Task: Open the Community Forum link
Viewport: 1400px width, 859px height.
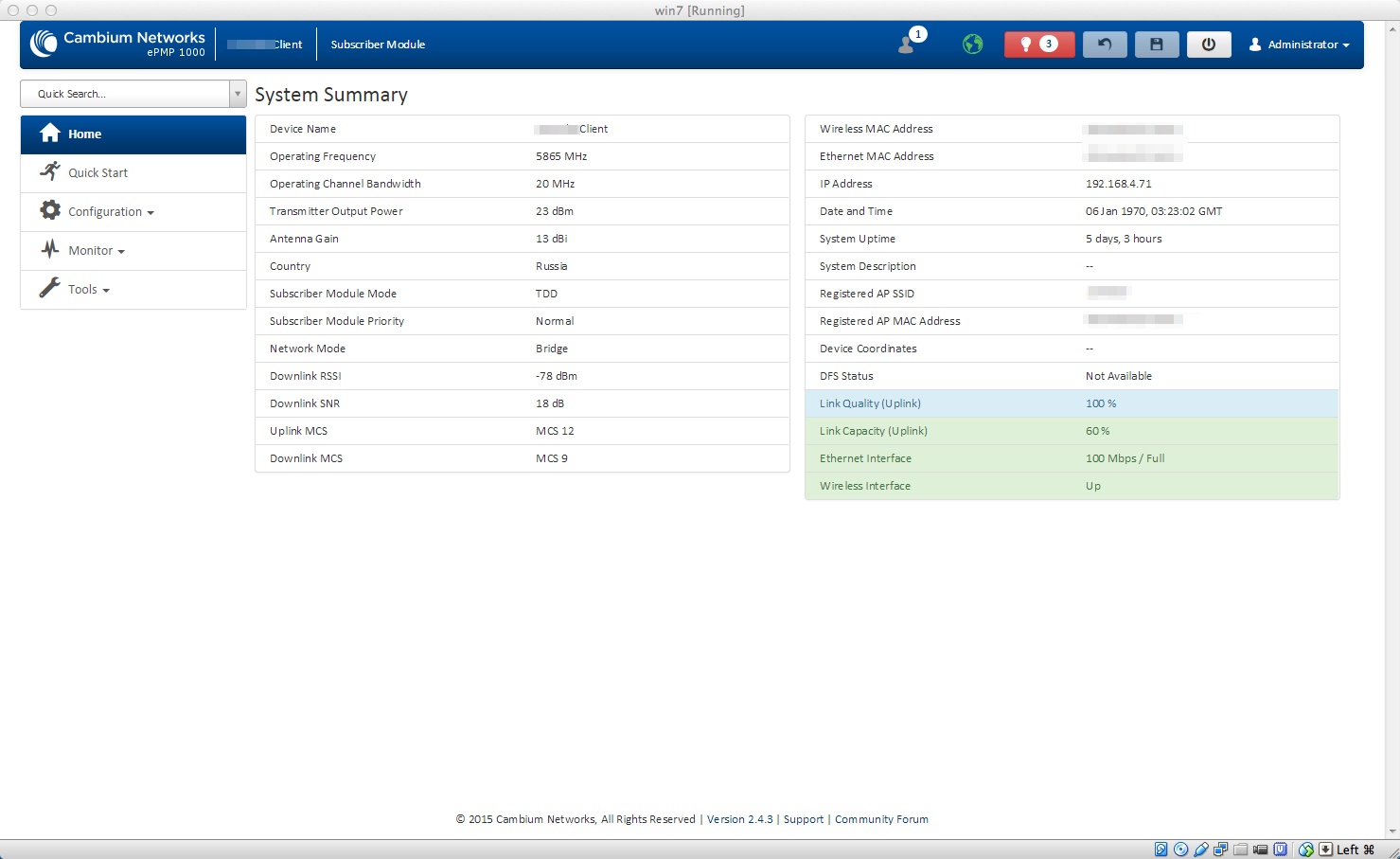Action: (880, 819)
